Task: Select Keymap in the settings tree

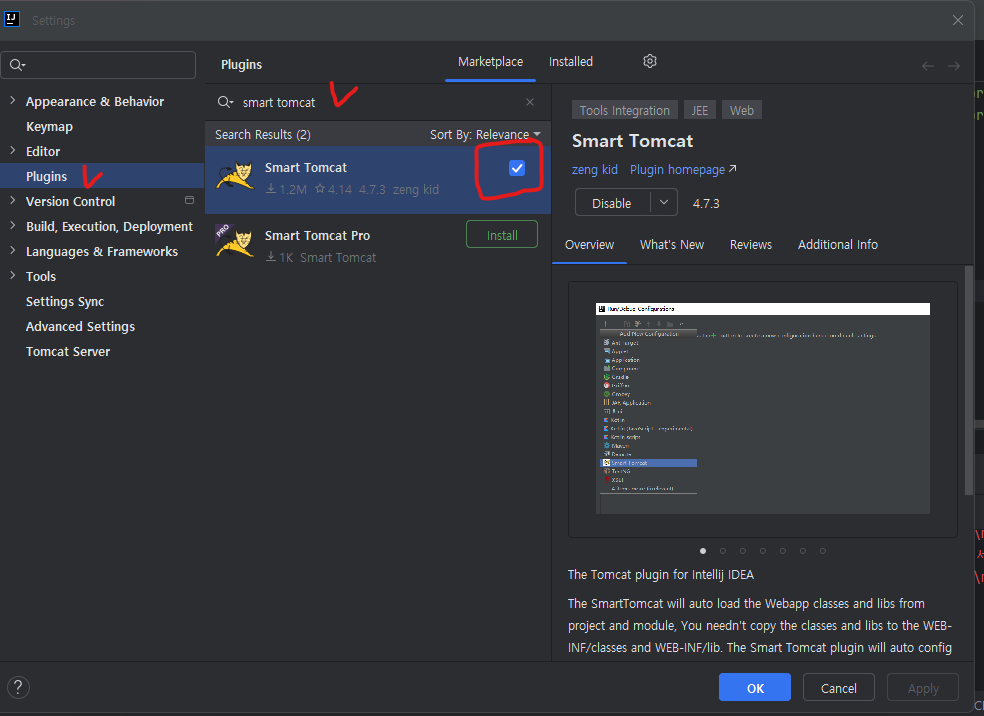Action: [x=49, y=126]
